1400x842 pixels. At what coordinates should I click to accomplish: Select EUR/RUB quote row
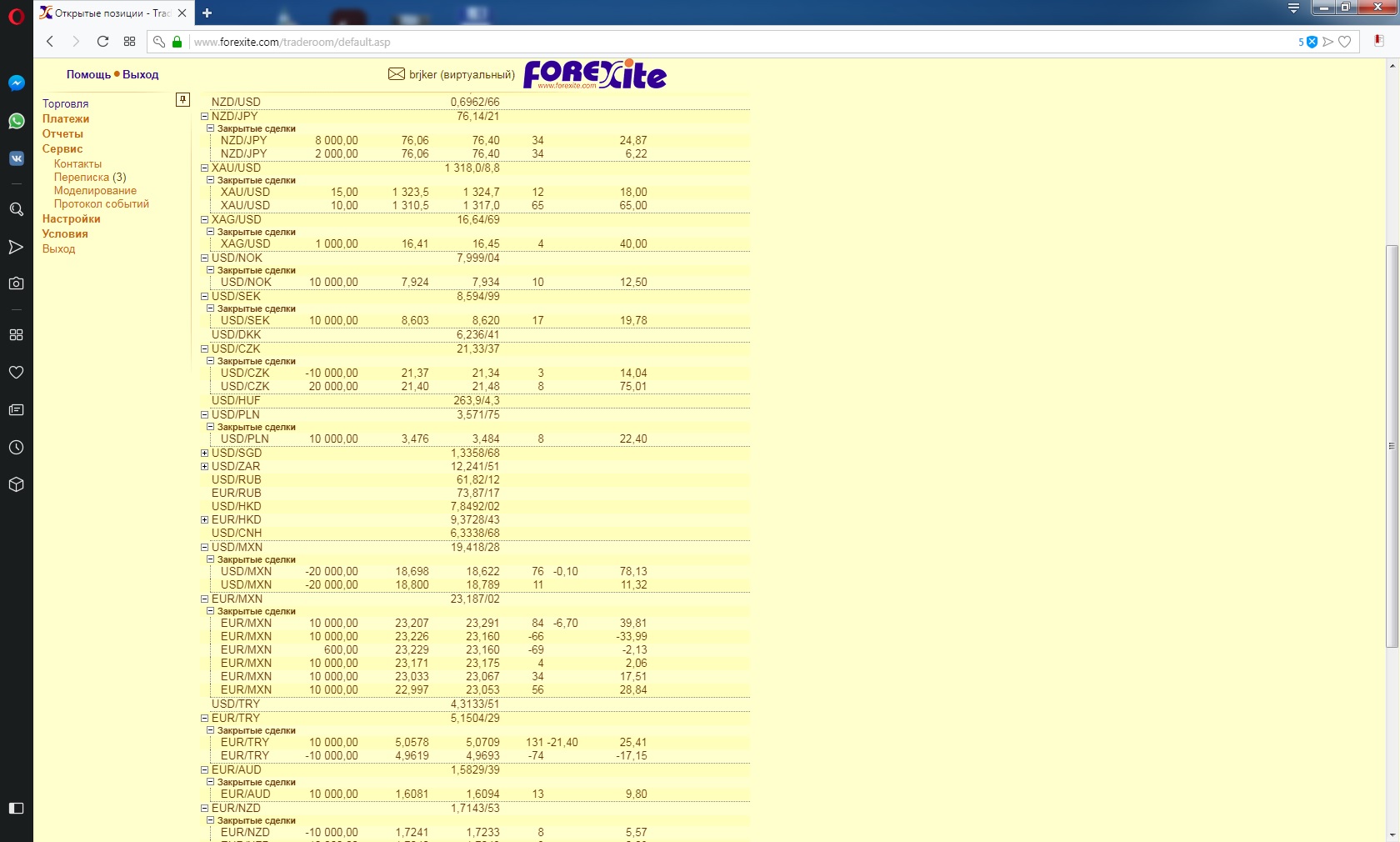tap(475, 494)
